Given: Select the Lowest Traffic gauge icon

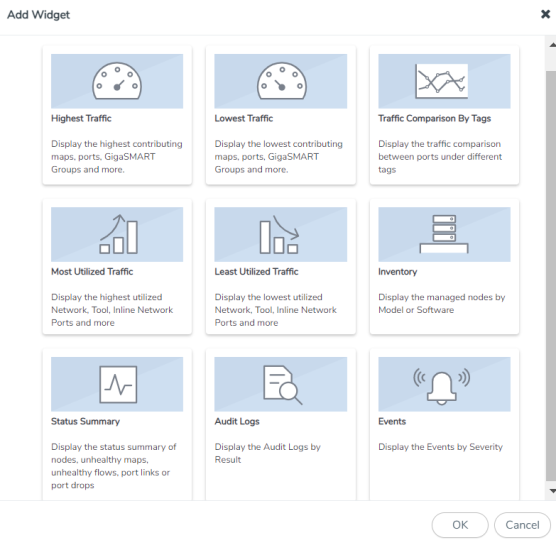Looking at the screenshot, I should point(282,81).
